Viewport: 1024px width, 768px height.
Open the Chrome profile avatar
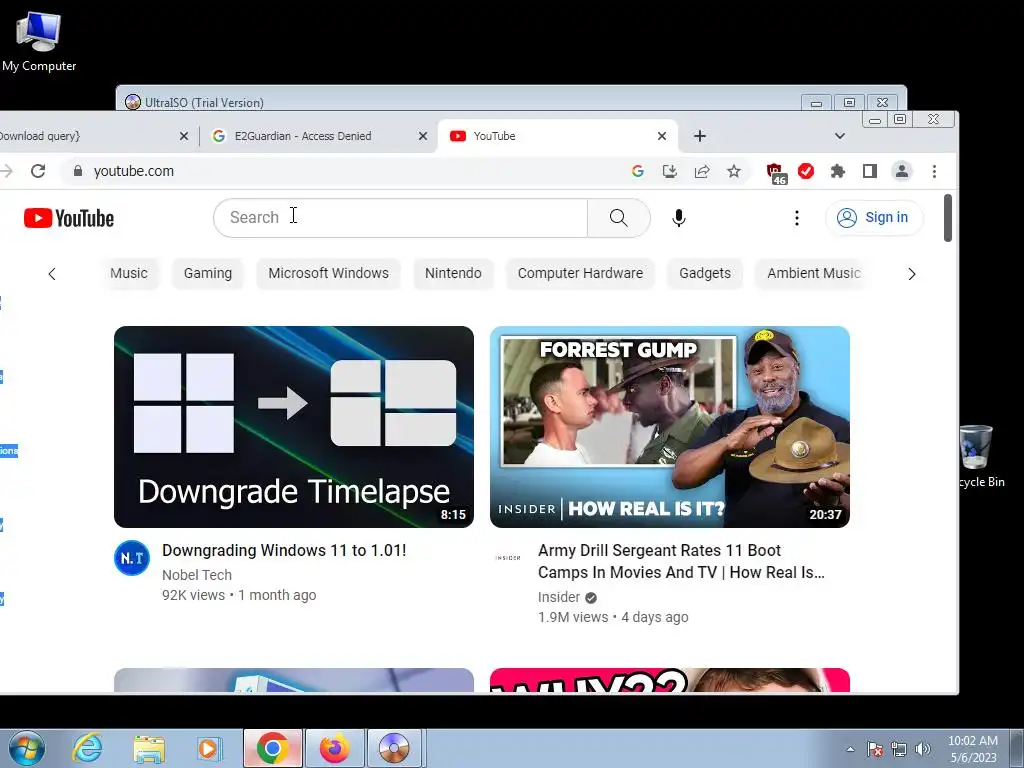click(902, 171)
